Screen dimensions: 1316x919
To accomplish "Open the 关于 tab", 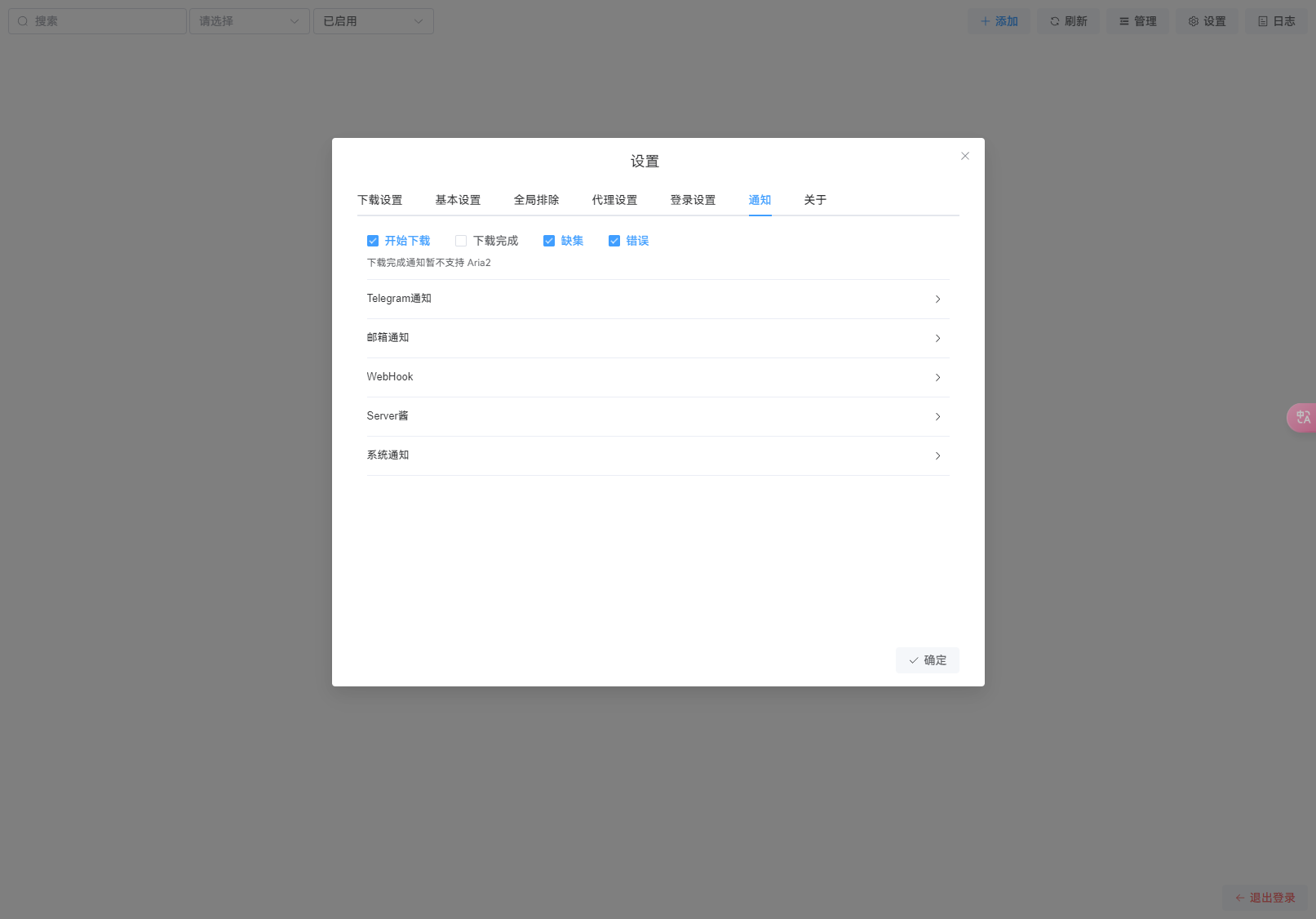I will [x=816, y=200].
